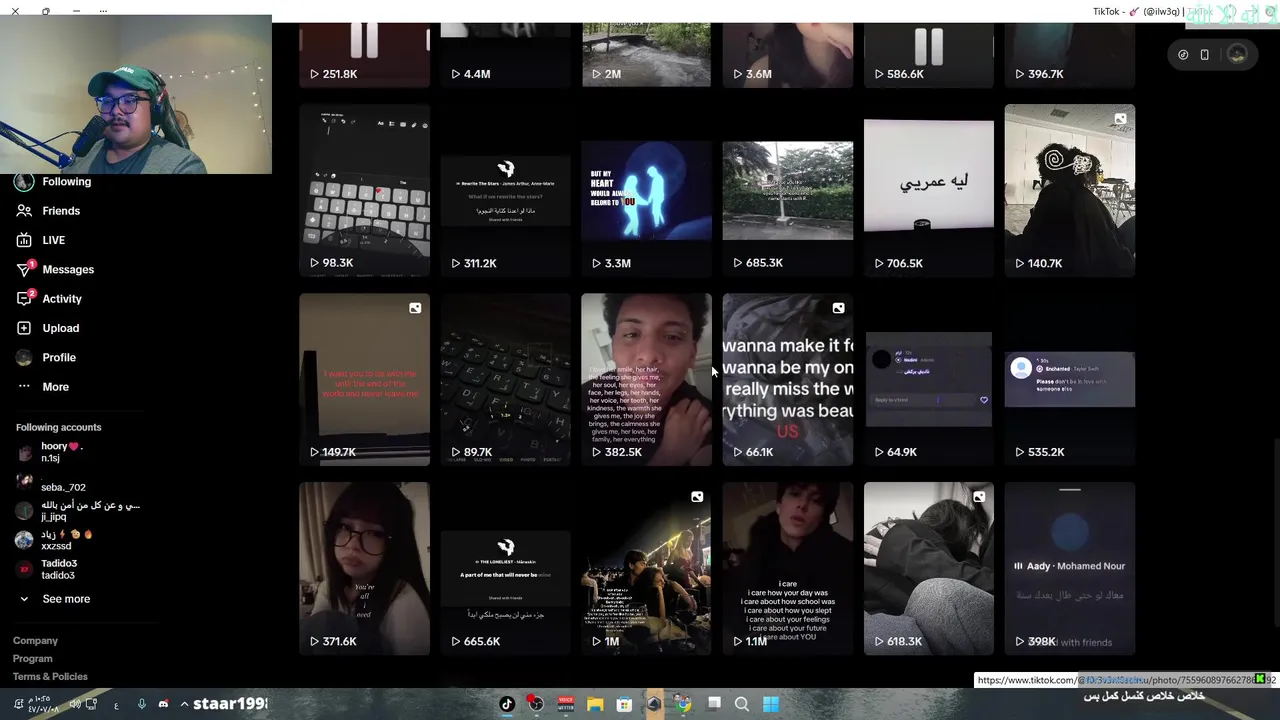Open the dark keyboard video with 89.7K views
Screen dimensions: 1280x720
pyautogui.click(x=505, y=379)
